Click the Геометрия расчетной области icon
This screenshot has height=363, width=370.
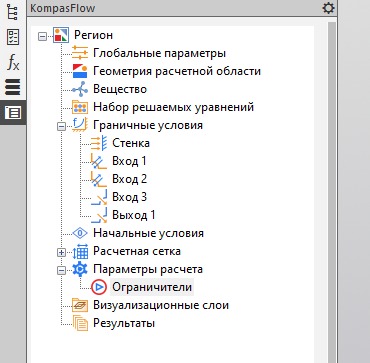[80, 71]
